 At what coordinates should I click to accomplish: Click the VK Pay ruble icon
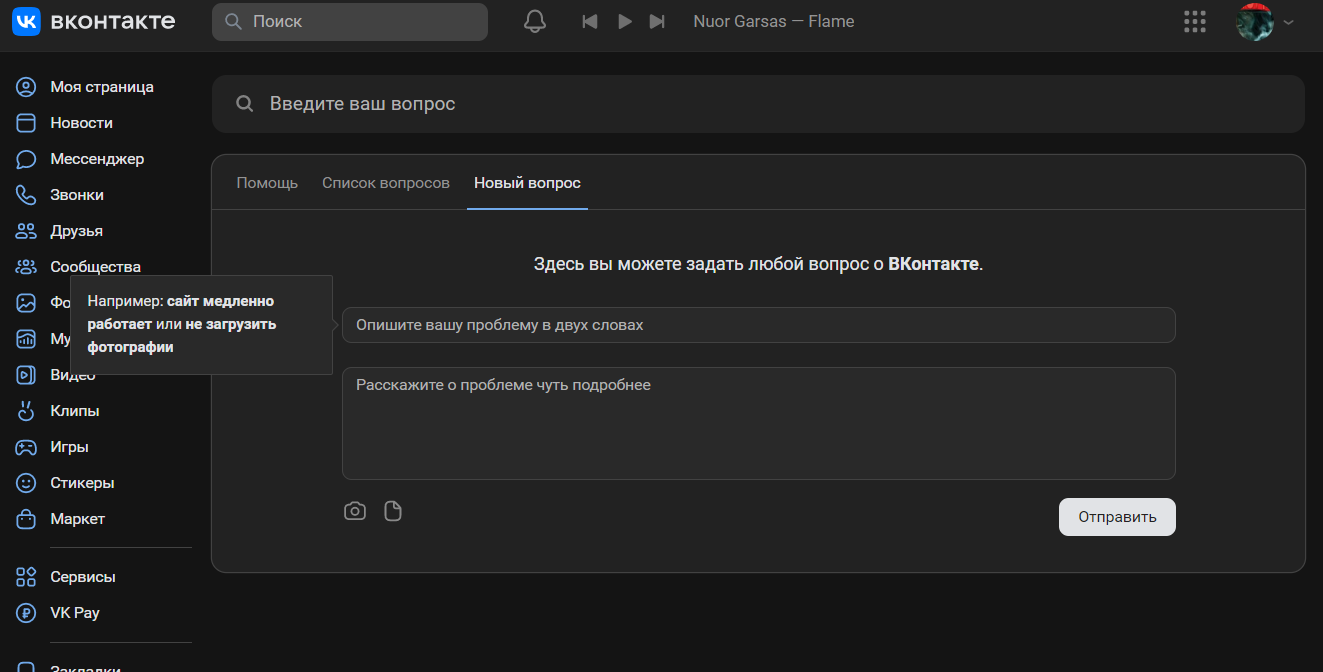coord(26,613)
